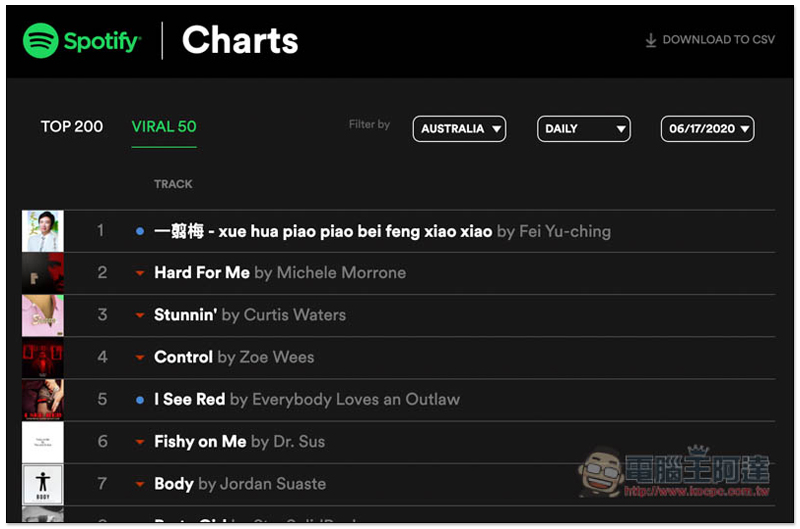Click the Body album art thumbnail
Screen dimensions: 800x529
42,484
